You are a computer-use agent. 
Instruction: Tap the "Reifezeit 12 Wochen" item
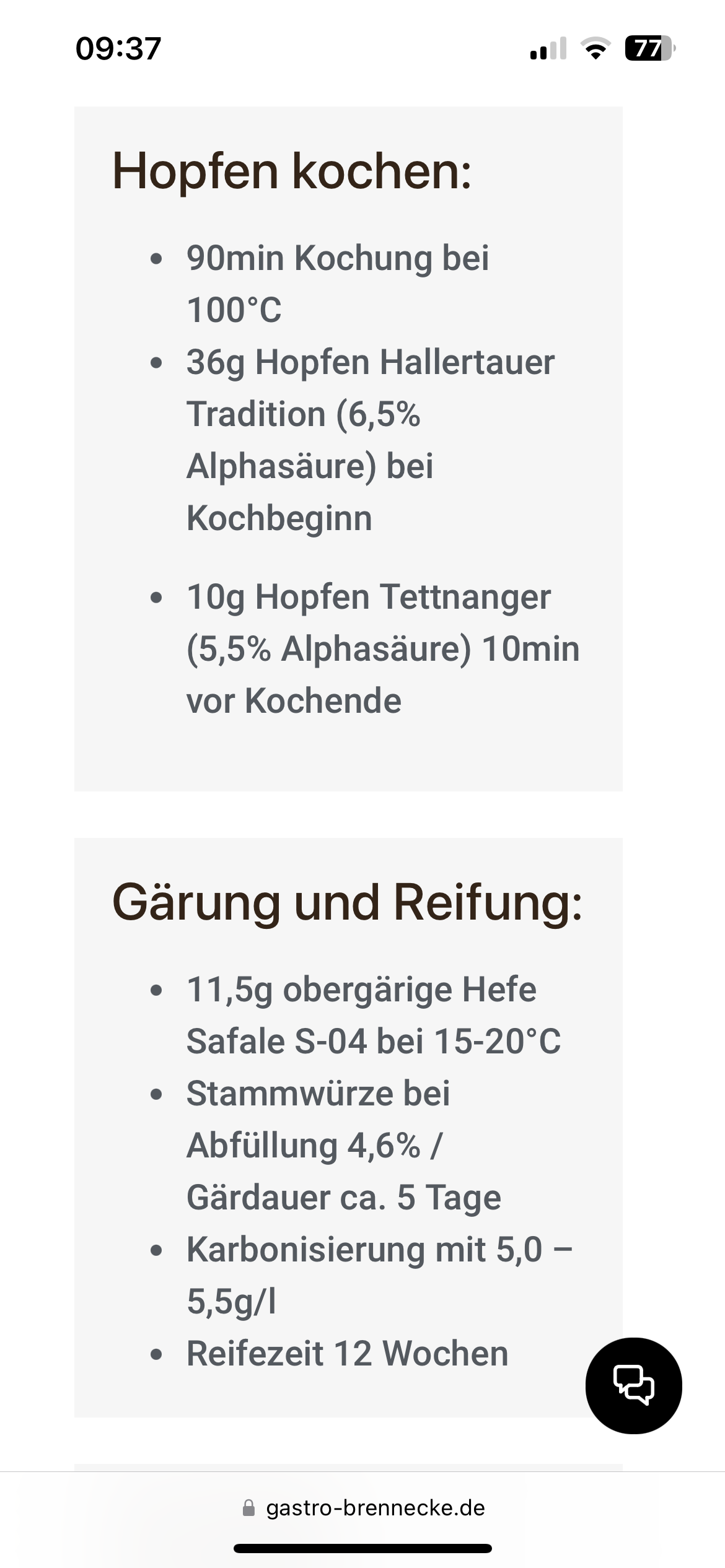347,1353
